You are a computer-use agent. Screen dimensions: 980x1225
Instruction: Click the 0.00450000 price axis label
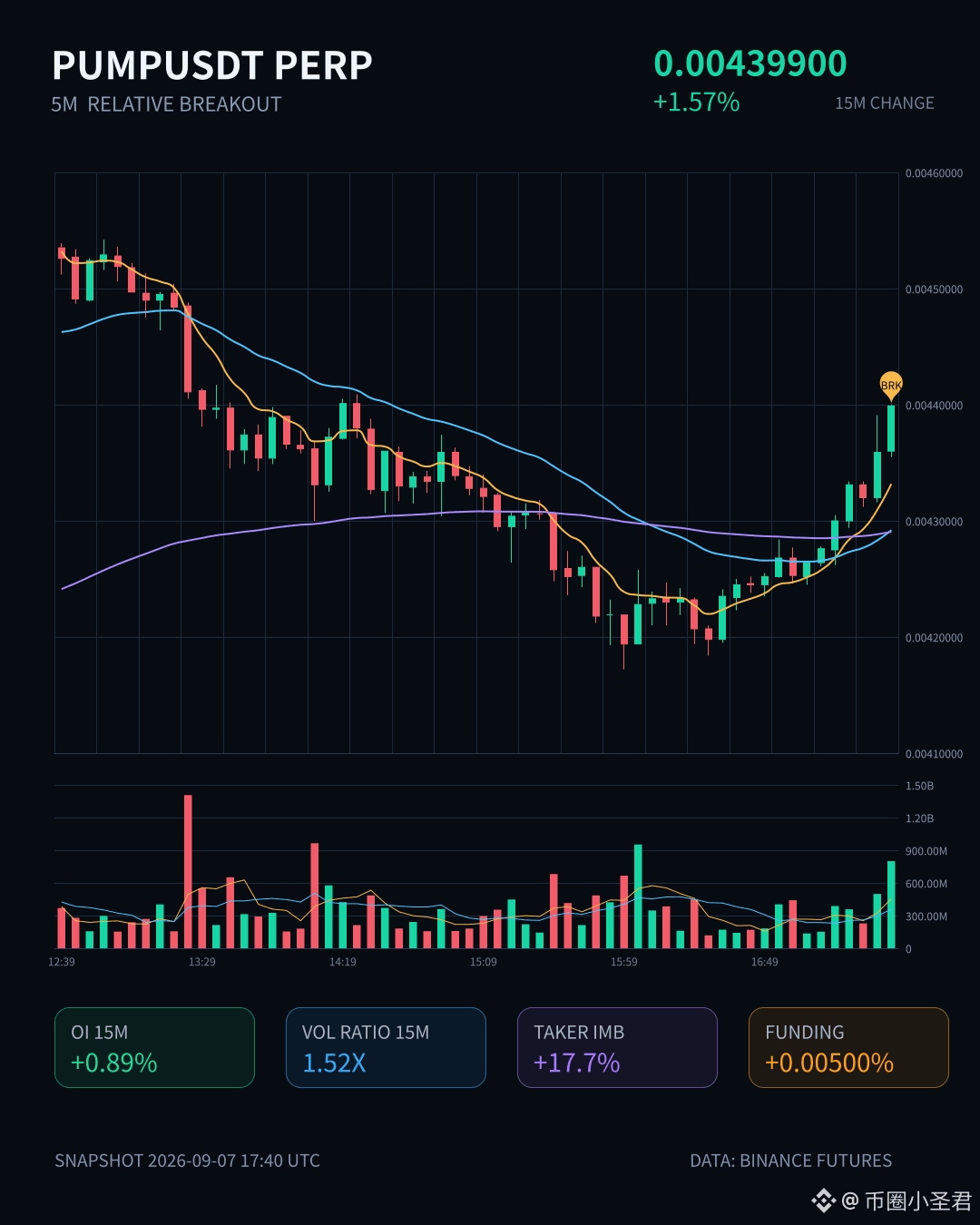click(x=934, y=289)
